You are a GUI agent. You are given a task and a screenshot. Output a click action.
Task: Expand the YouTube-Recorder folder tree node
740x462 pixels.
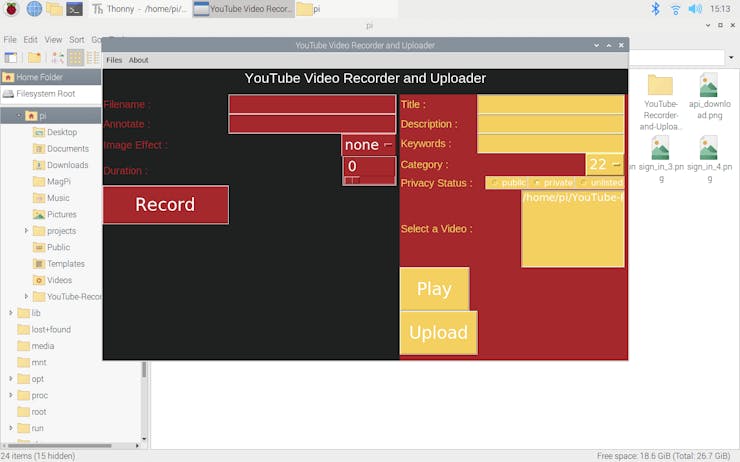pos(26,296)
